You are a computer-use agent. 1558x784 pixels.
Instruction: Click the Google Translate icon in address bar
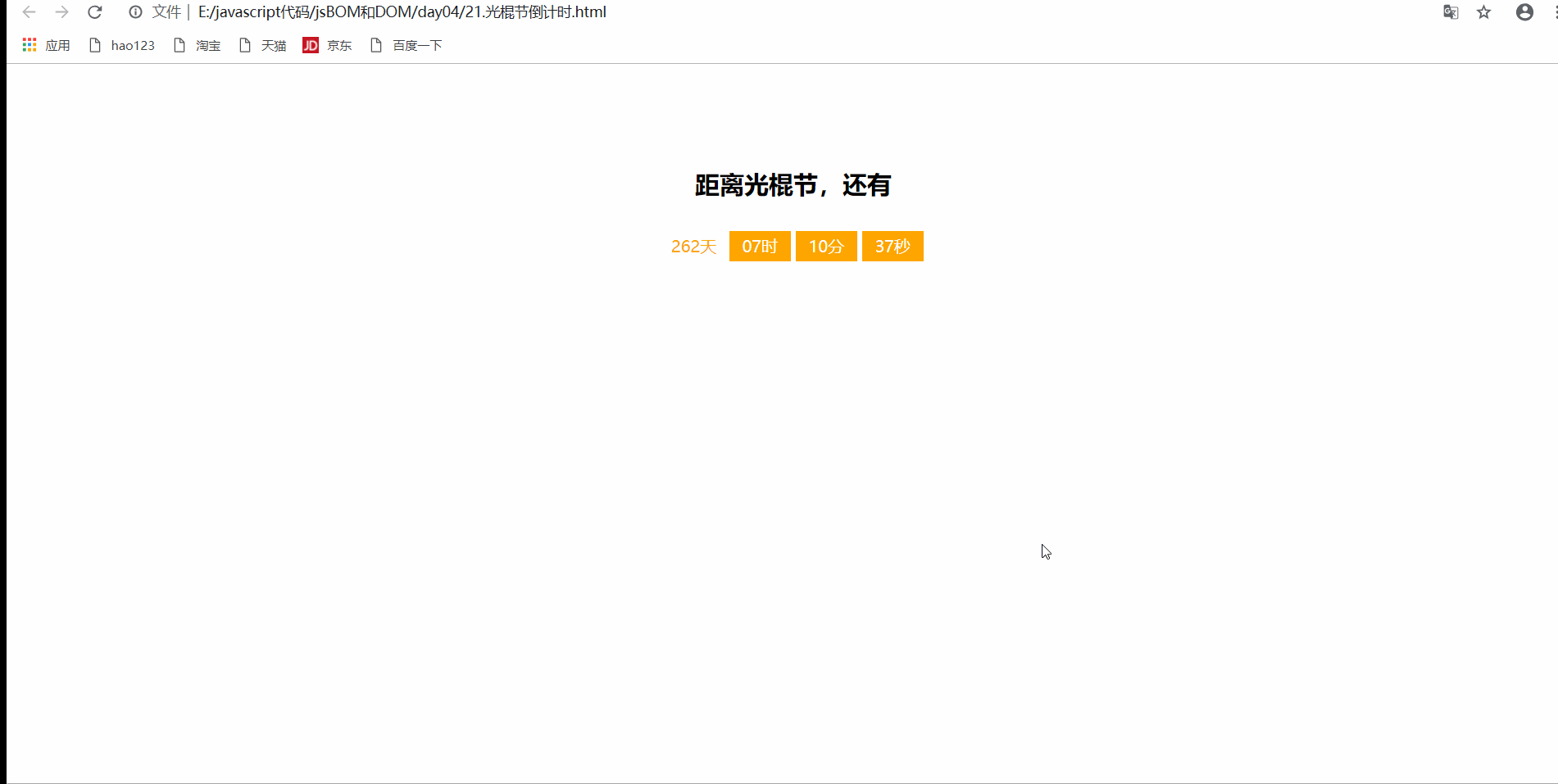click(1450, 11)
